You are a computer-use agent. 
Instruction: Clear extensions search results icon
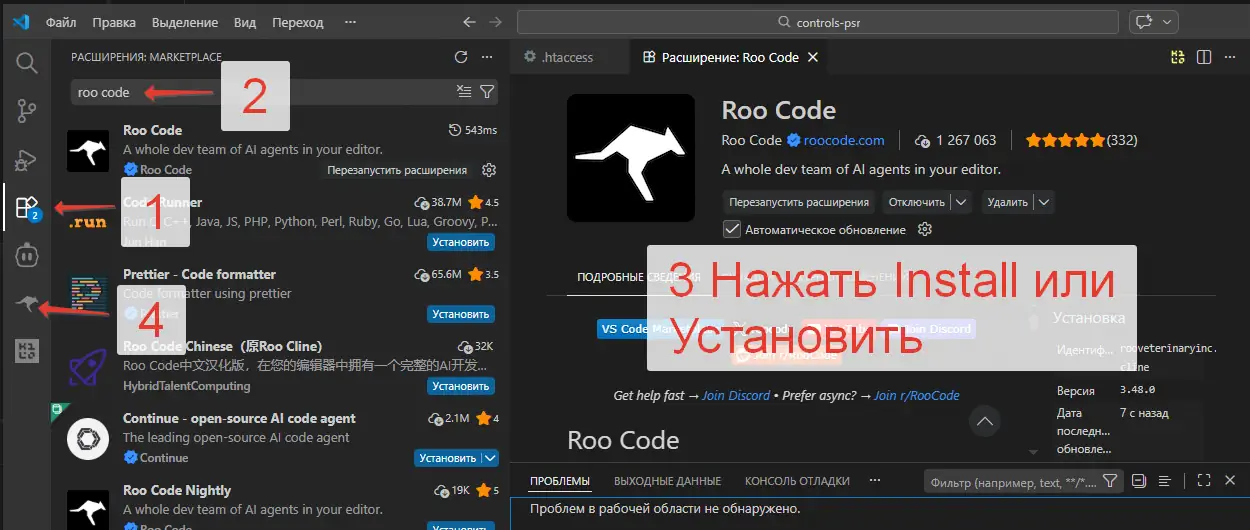[x=463, y=92]
